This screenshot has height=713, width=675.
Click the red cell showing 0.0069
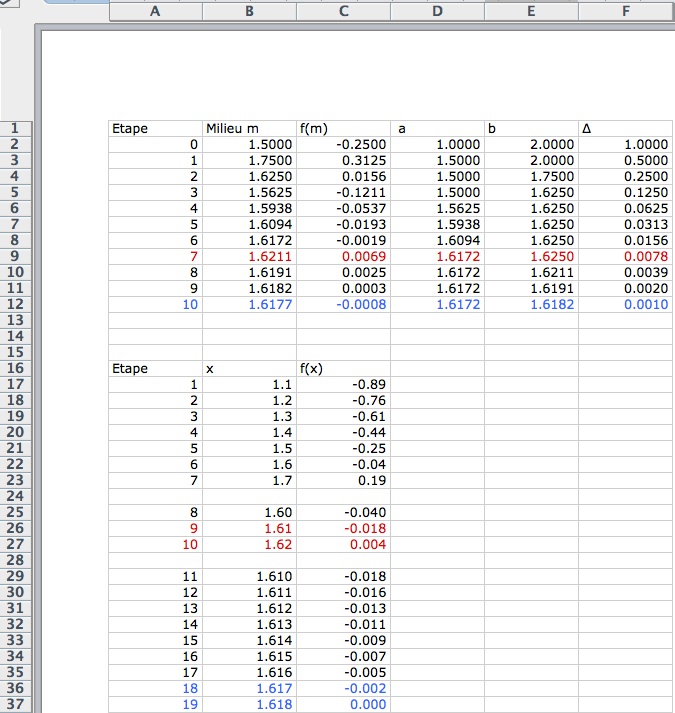coord(343,256)
